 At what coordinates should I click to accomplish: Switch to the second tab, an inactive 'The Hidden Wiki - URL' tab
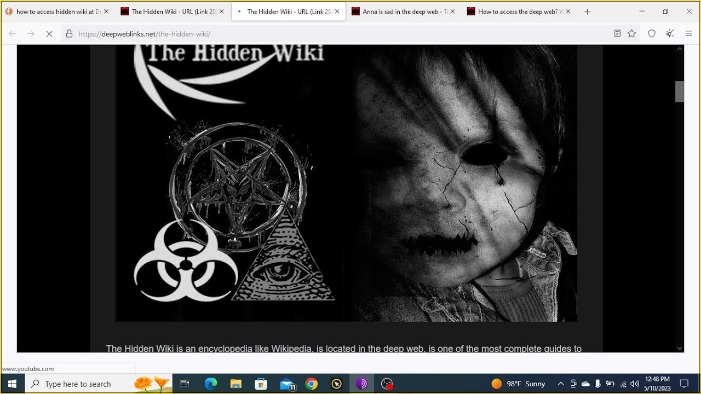tap(173, 12)
